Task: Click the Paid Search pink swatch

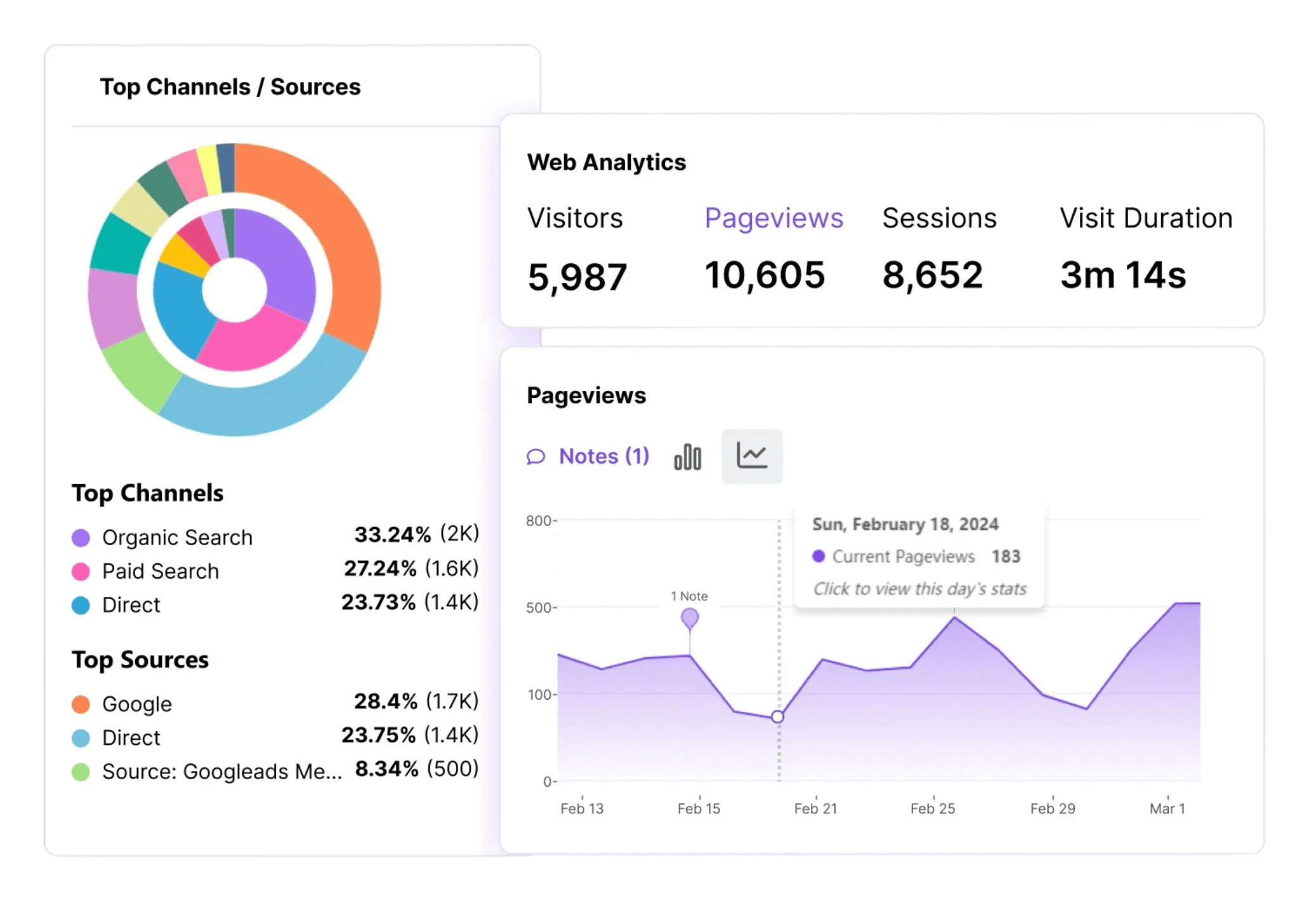Action: point(81,572)
